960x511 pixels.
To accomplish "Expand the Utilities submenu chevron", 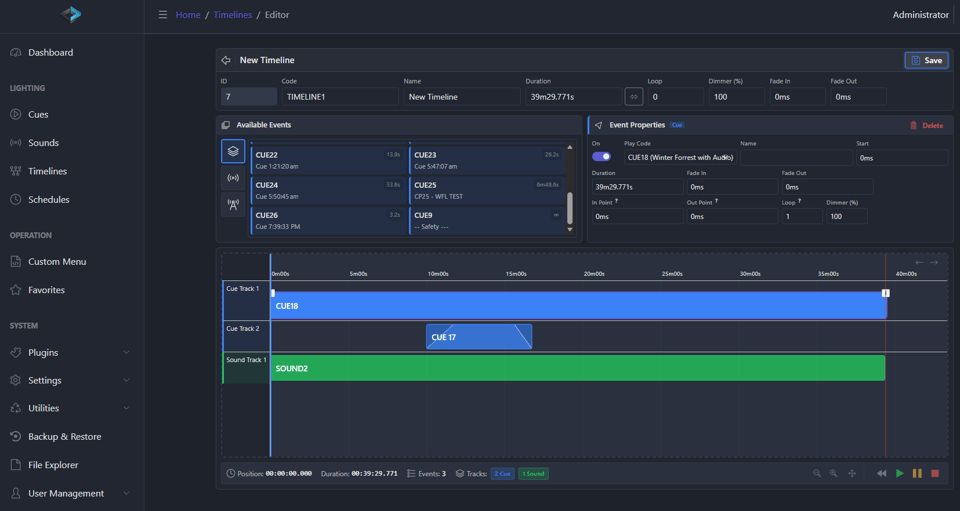I will coord(126,408).
